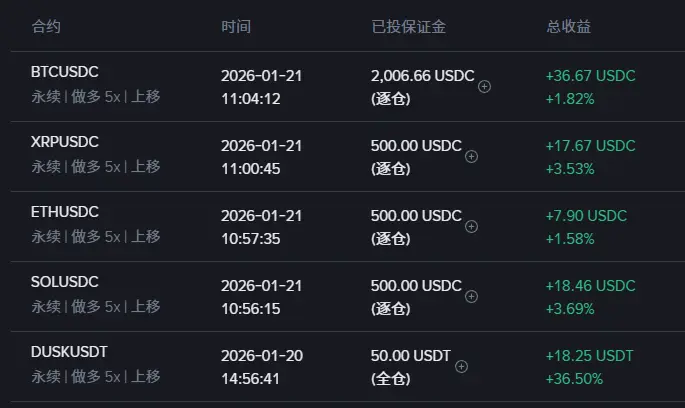Viewport: 685px width, 408px height.
Task: Add margin to the BTCUSDC position
Action: (x=484, y=86)
